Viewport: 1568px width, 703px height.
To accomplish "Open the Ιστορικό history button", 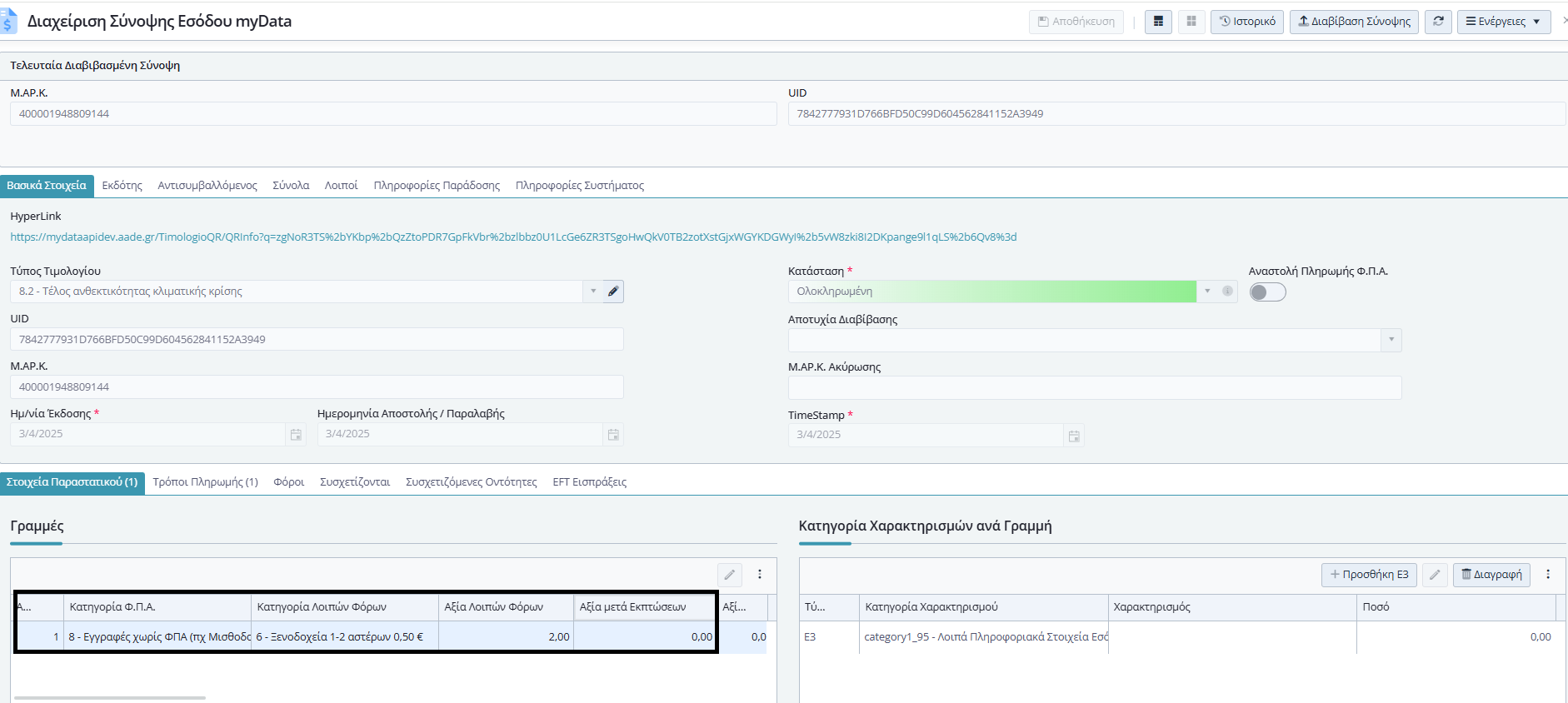I will 1247,22.
